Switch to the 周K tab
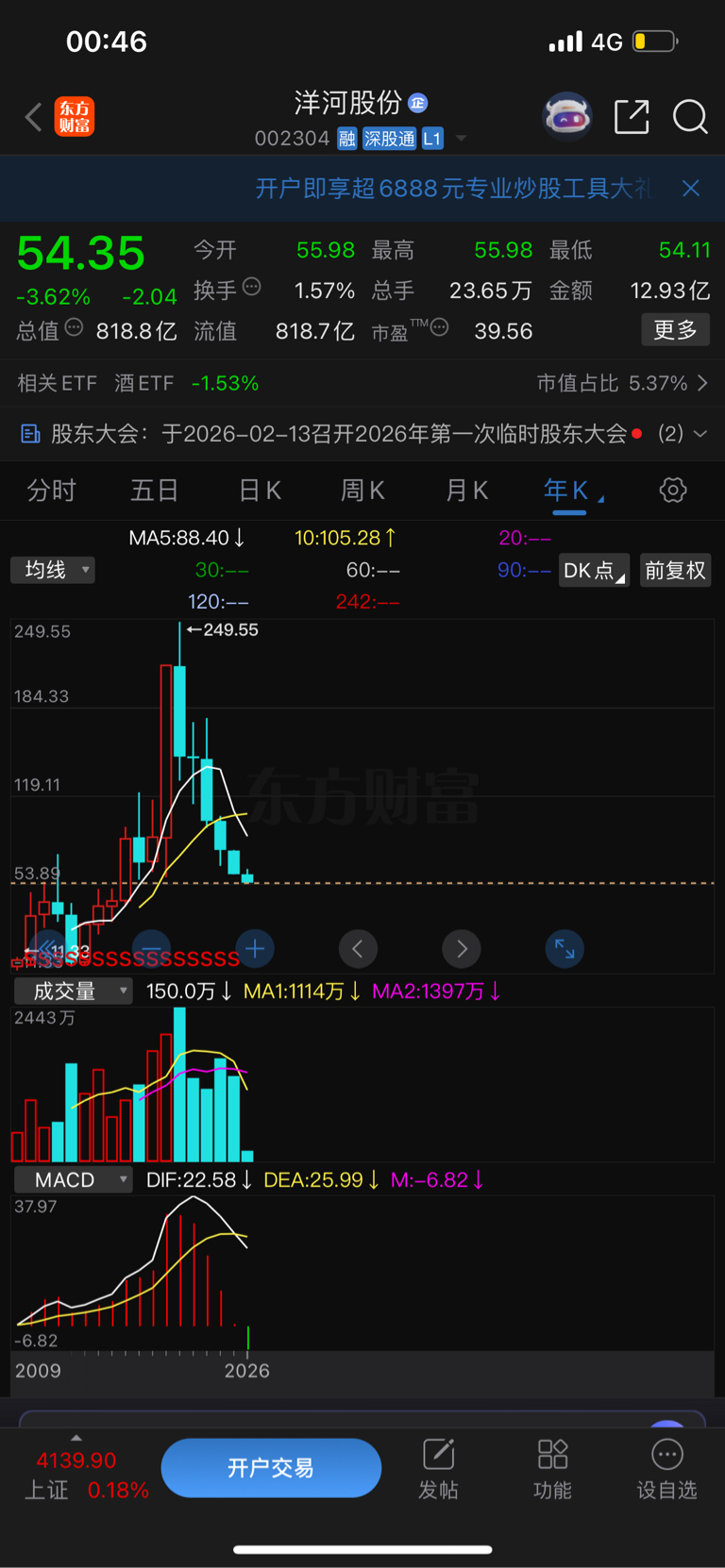 point(362,491)
